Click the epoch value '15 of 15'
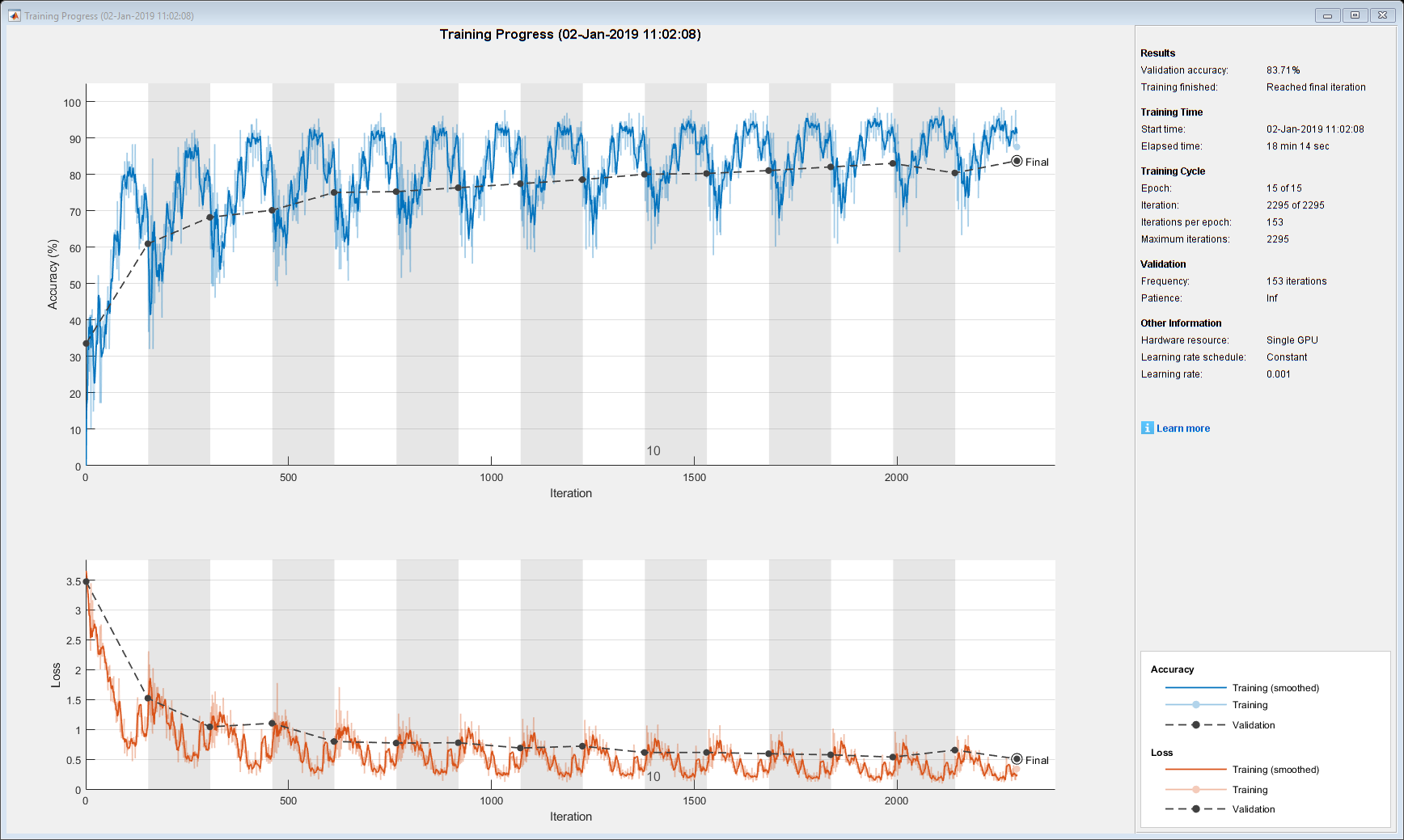The width and height of the screenshot is (1404, 840). coord(1284,188)
